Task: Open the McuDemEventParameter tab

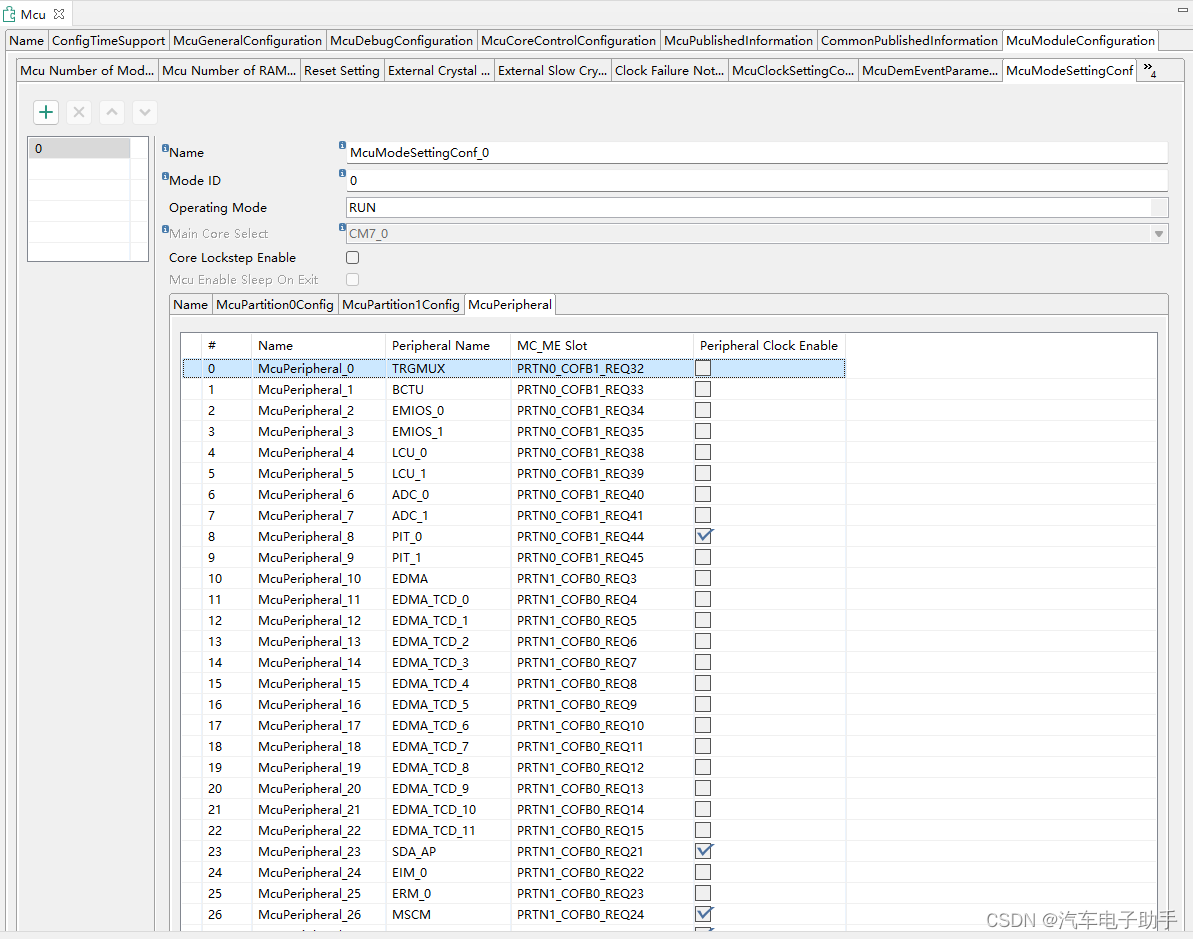Action: (x=930, y=70)
